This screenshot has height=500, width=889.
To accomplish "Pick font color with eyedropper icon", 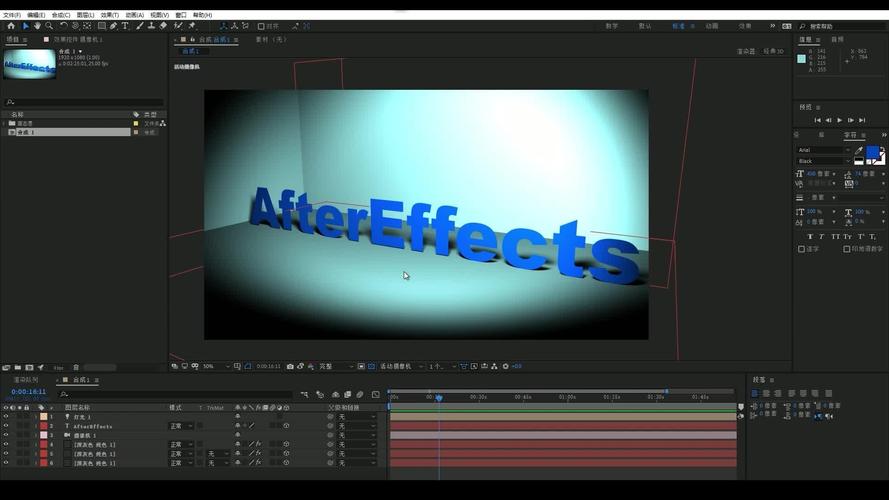I will click(x=858, y=150).
